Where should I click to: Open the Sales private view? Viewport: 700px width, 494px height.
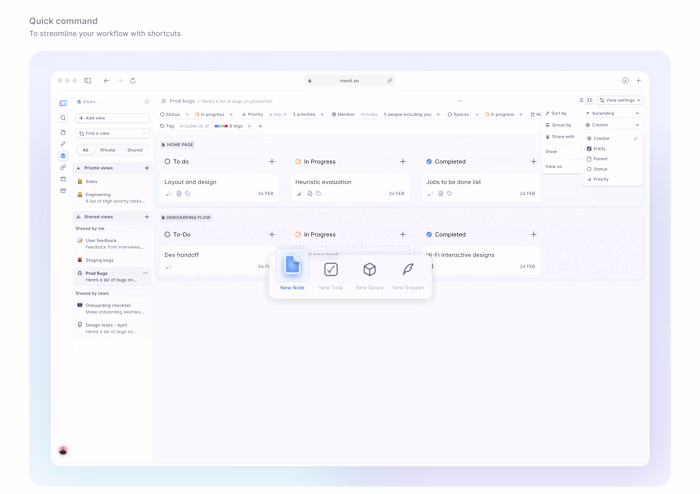click(x=112, y=182)
